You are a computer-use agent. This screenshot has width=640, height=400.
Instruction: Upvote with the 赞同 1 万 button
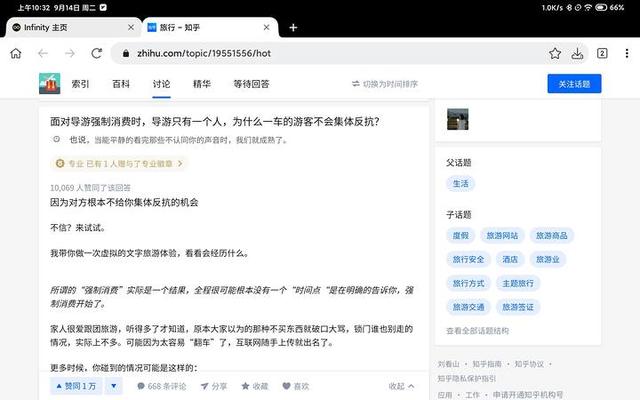click(x=76, y=386)
